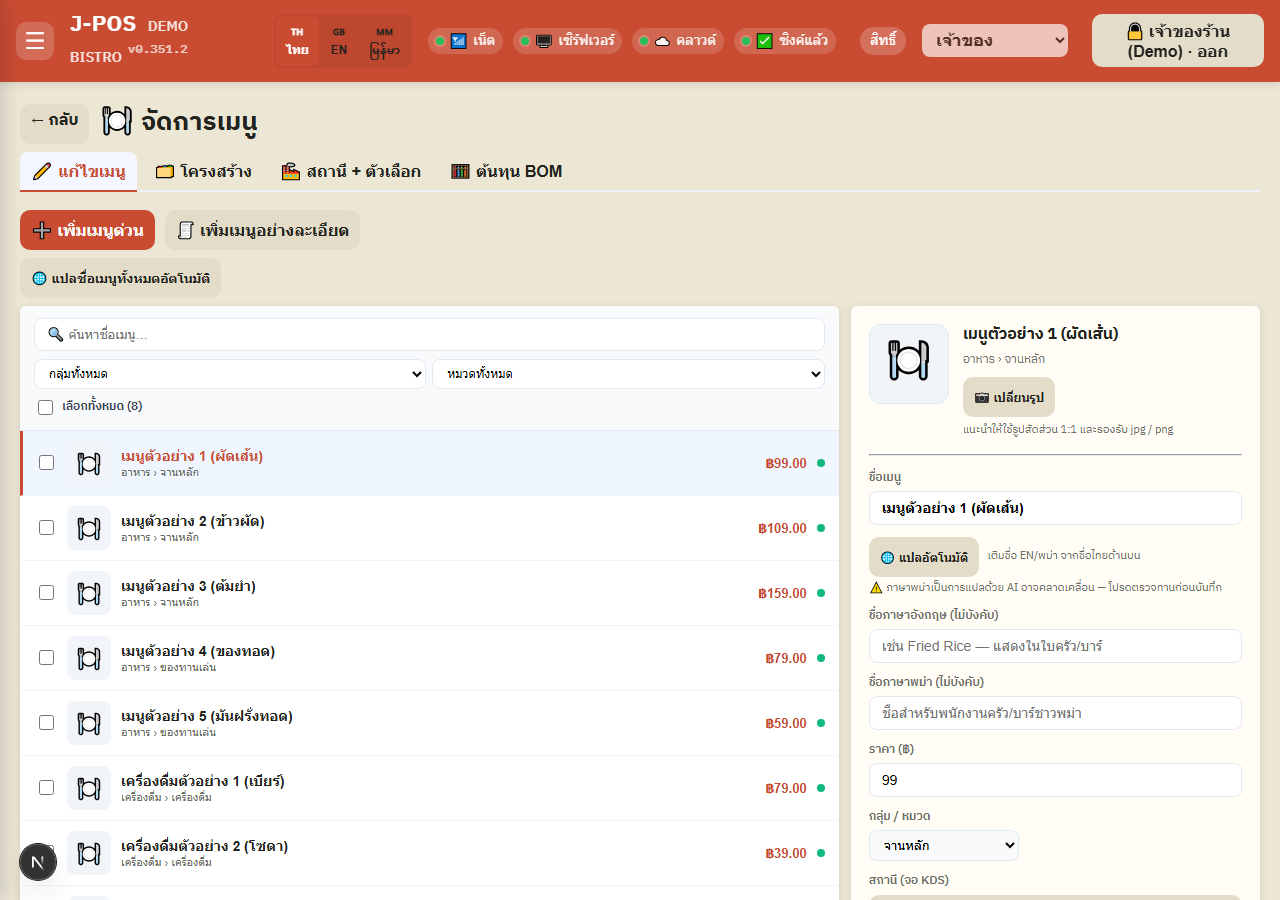Switch language to EN
This screenshot has width=1280, height=900.
pos(339,41)
